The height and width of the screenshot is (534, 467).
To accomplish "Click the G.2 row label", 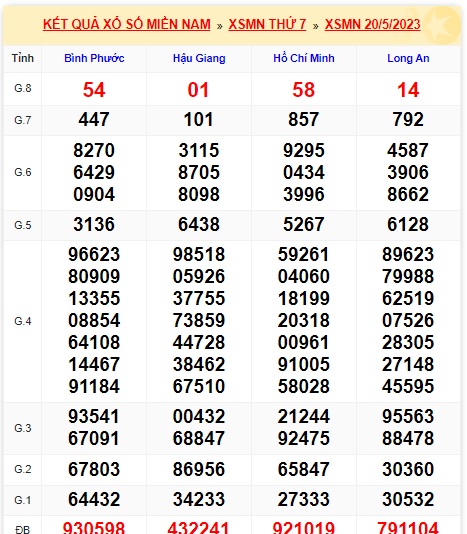I will 23,469.
